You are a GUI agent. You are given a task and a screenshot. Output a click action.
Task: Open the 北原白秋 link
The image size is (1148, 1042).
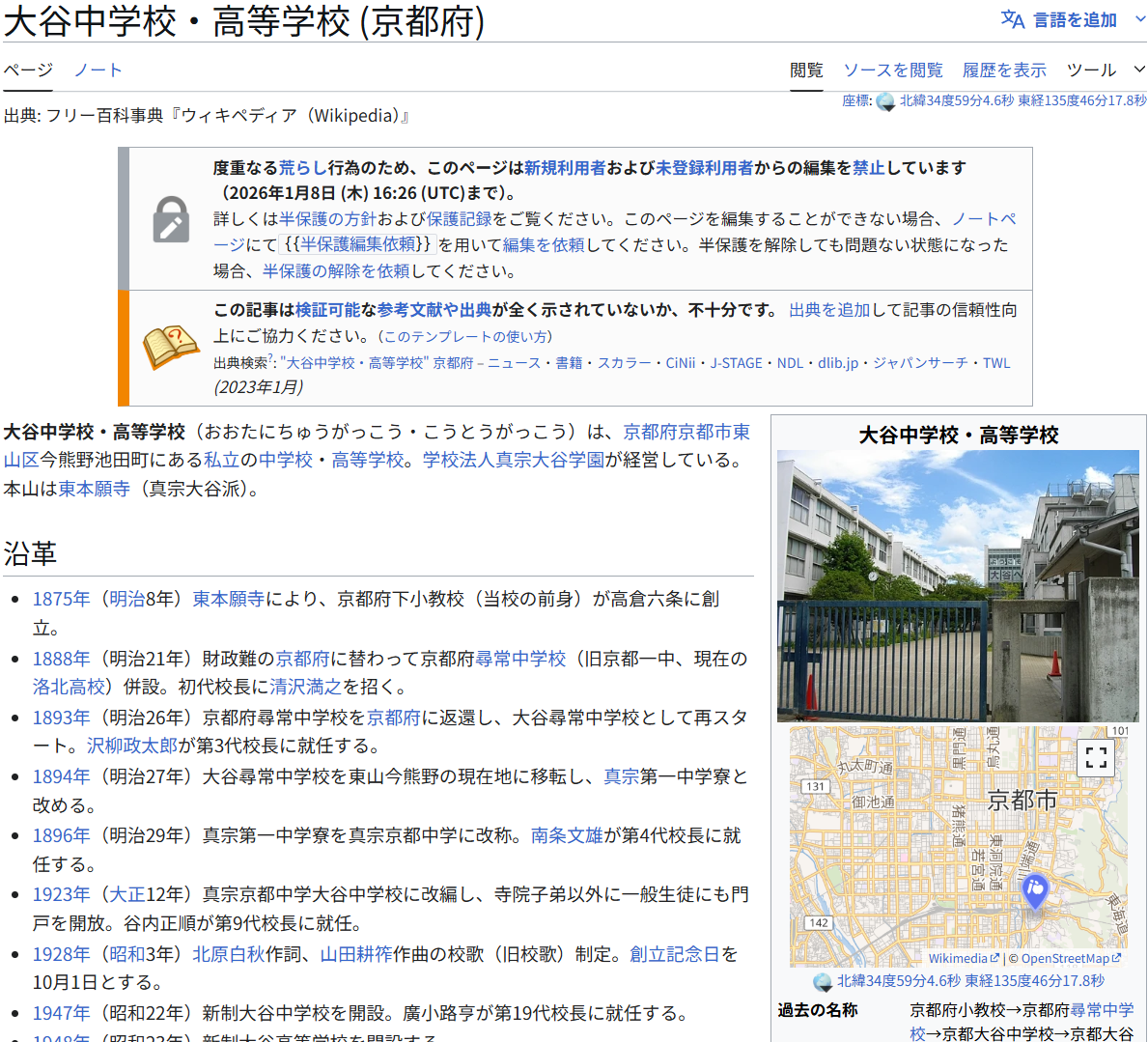(229, 954)
